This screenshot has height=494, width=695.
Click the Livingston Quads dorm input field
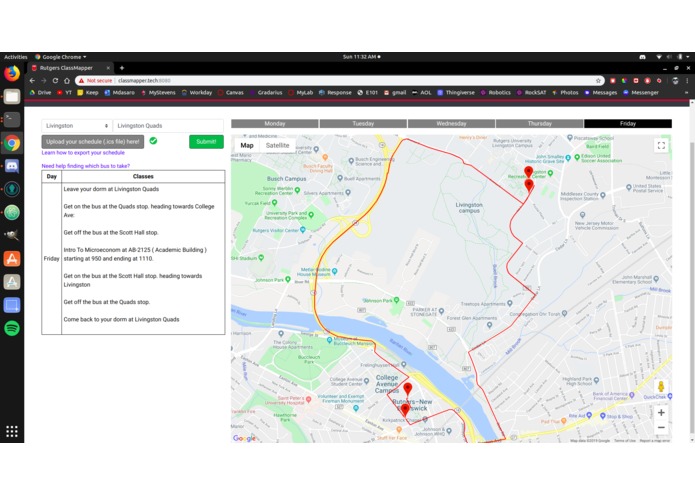(x=168, y=126)
